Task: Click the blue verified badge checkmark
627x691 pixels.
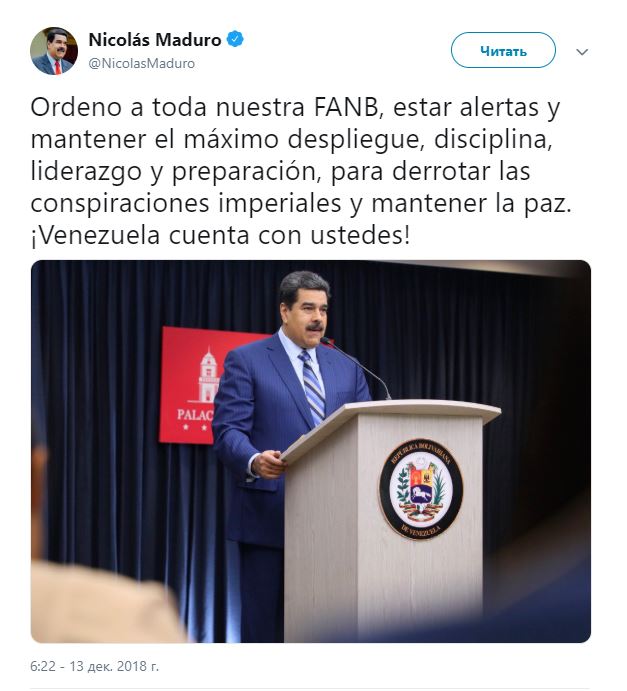Action: 235,40
